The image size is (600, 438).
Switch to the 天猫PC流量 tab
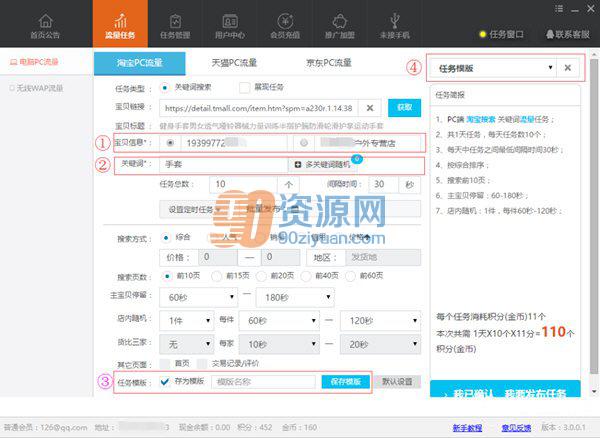coord(234,63)
